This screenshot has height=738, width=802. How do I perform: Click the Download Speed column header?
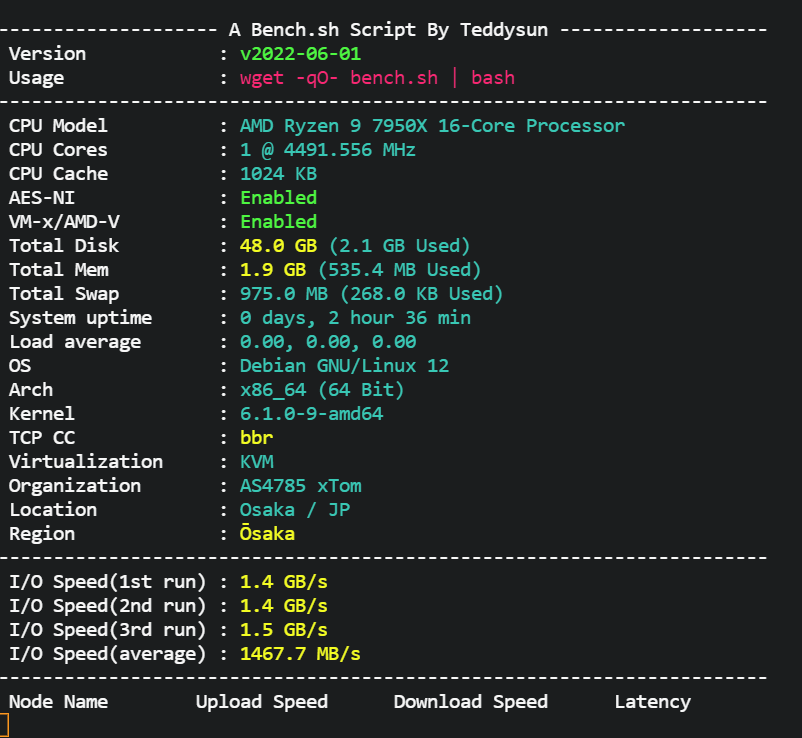pos(471,702)
